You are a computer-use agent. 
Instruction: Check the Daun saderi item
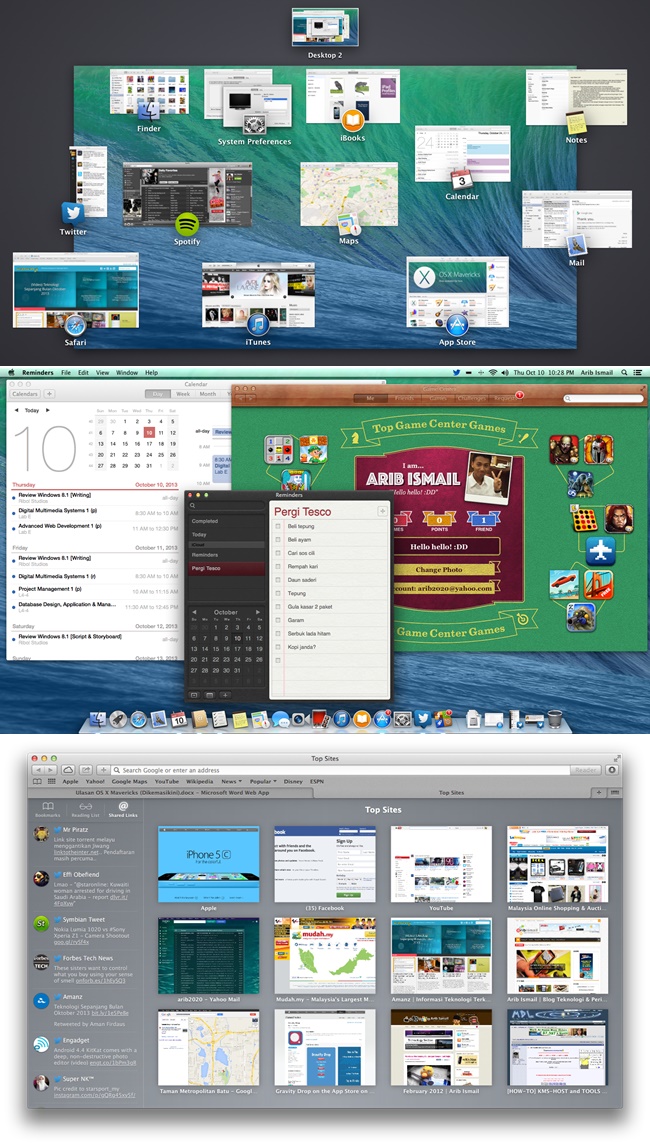(278, 580)
